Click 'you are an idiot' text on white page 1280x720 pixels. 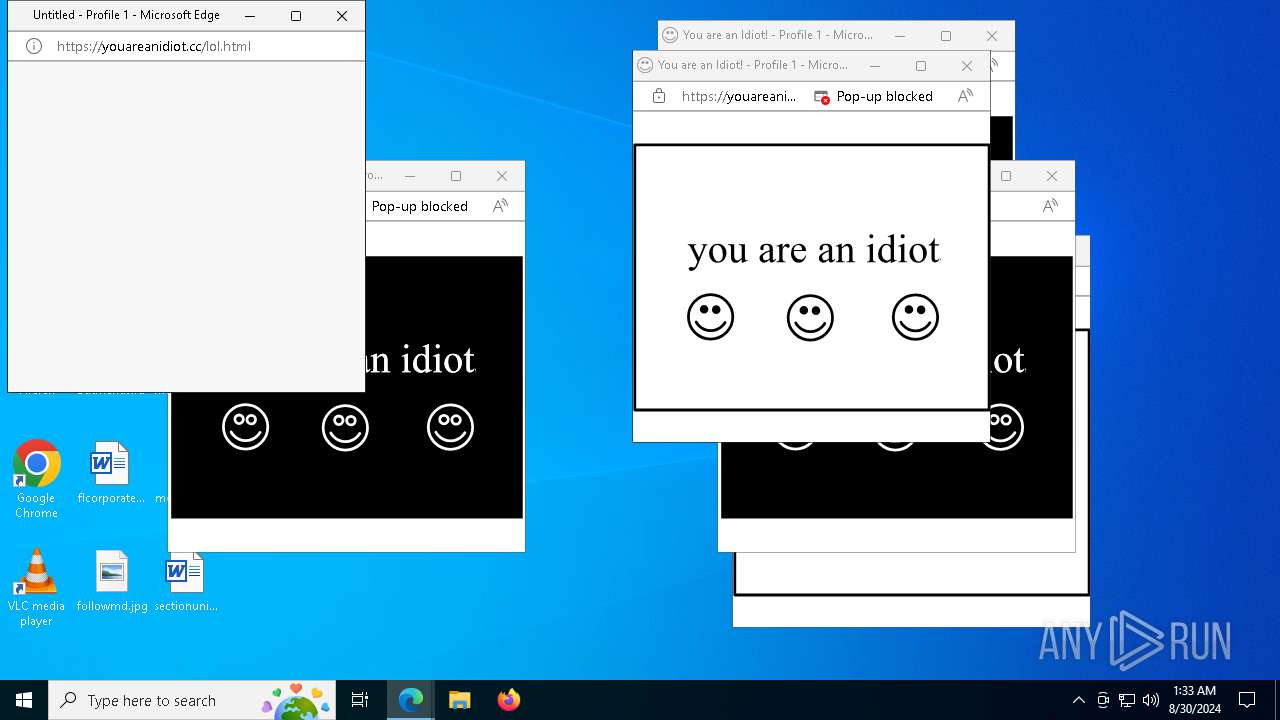814,249
